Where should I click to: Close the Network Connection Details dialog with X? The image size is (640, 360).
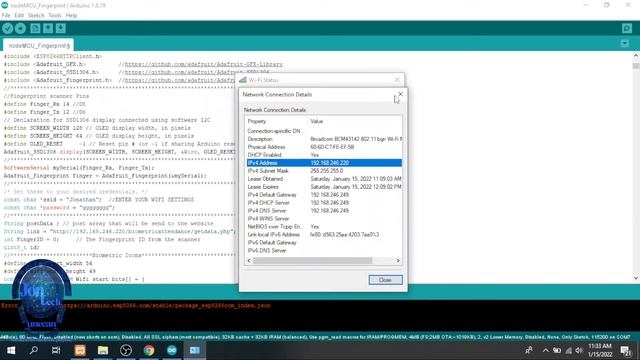400,94
